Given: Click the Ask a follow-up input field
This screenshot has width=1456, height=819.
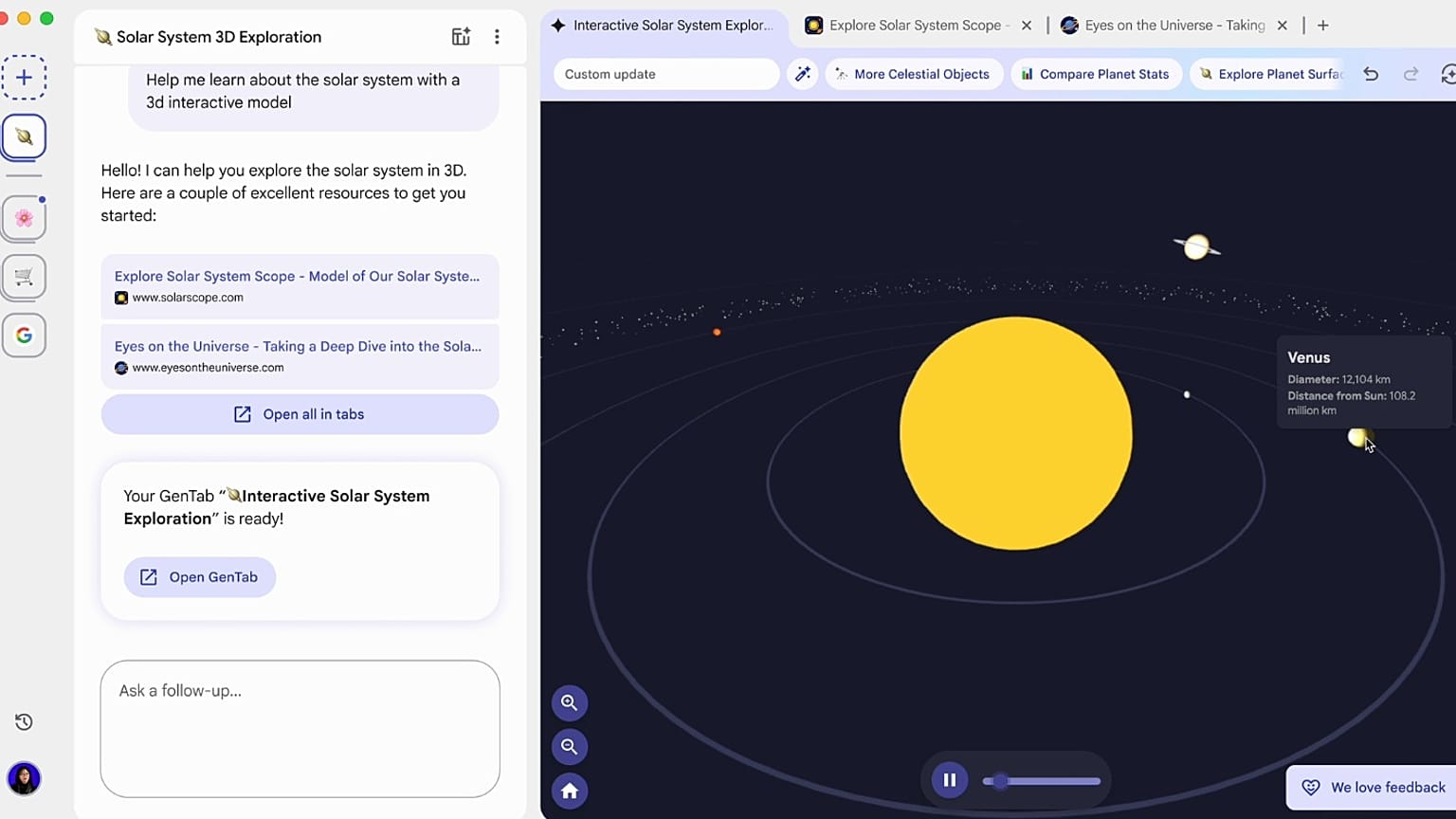Looking at the screenshot, I should tap(300, 728).
